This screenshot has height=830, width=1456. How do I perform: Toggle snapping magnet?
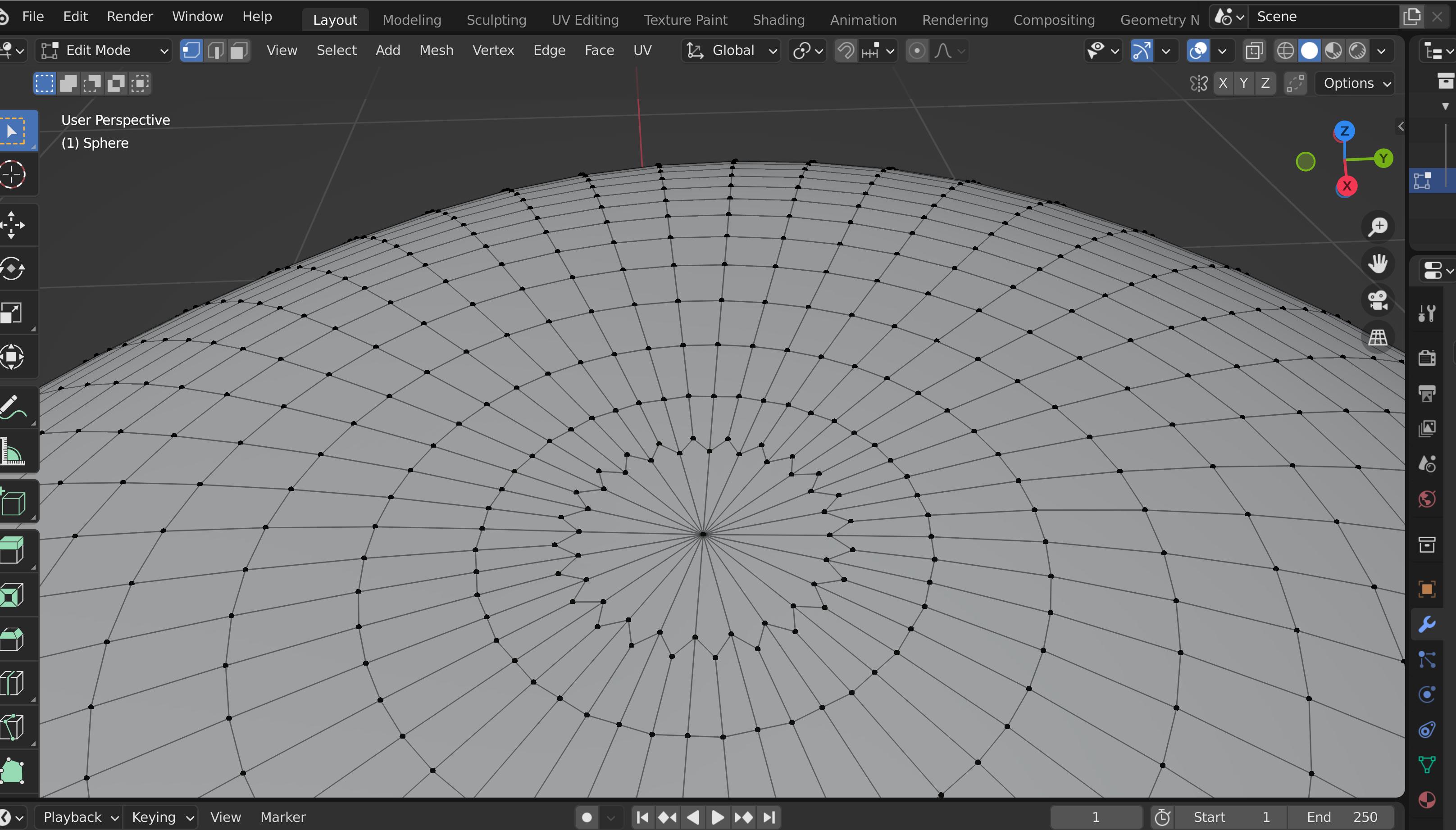coord(846,51)
